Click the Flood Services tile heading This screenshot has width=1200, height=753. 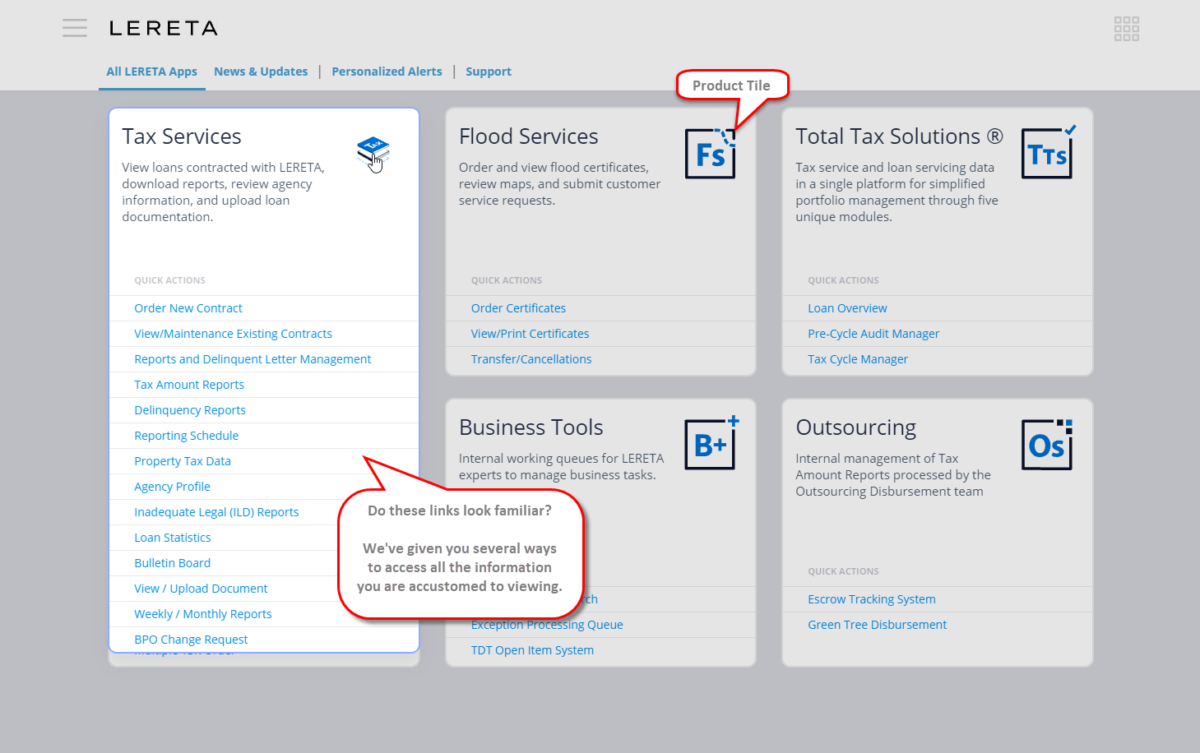(x=528, y=137)
